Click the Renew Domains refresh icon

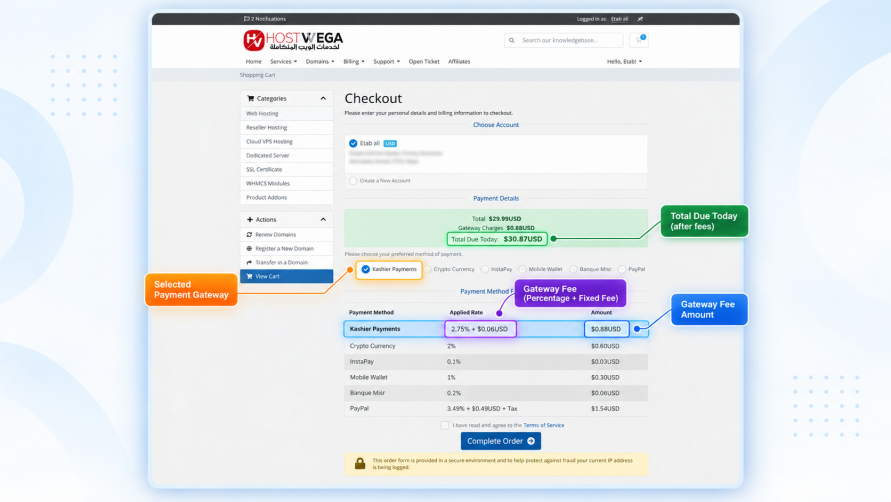249,234
